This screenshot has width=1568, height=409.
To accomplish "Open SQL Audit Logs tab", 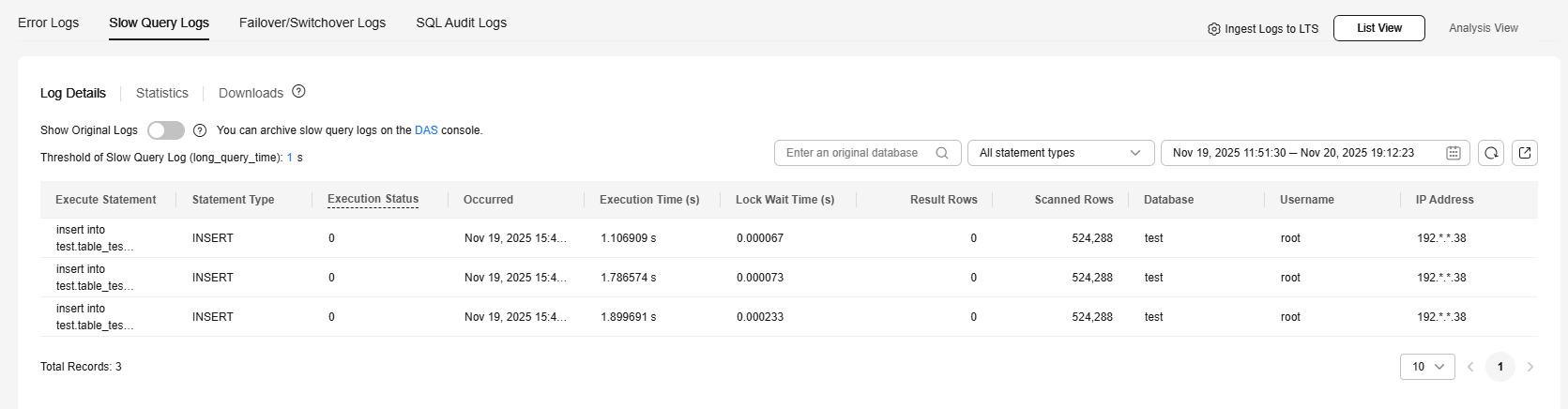I will (461, 23).
